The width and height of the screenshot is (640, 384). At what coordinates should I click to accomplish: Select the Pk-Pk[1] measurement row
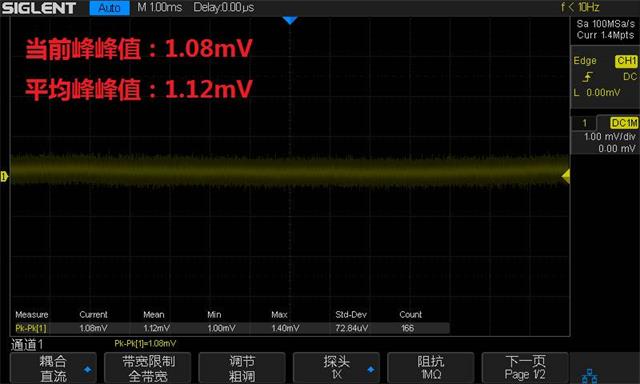point(232,328)
